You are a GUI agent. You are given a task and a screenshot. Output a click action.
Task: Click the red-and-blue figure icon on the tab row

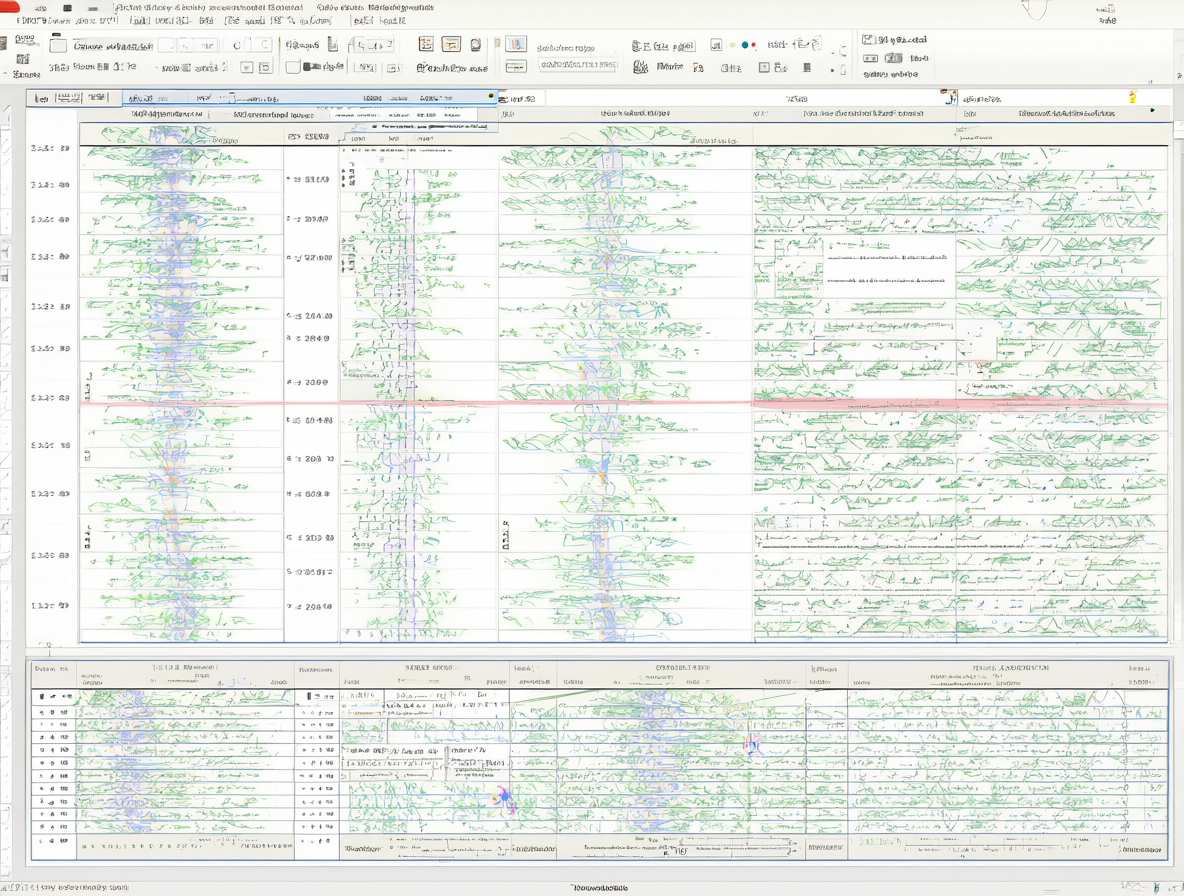951,97
